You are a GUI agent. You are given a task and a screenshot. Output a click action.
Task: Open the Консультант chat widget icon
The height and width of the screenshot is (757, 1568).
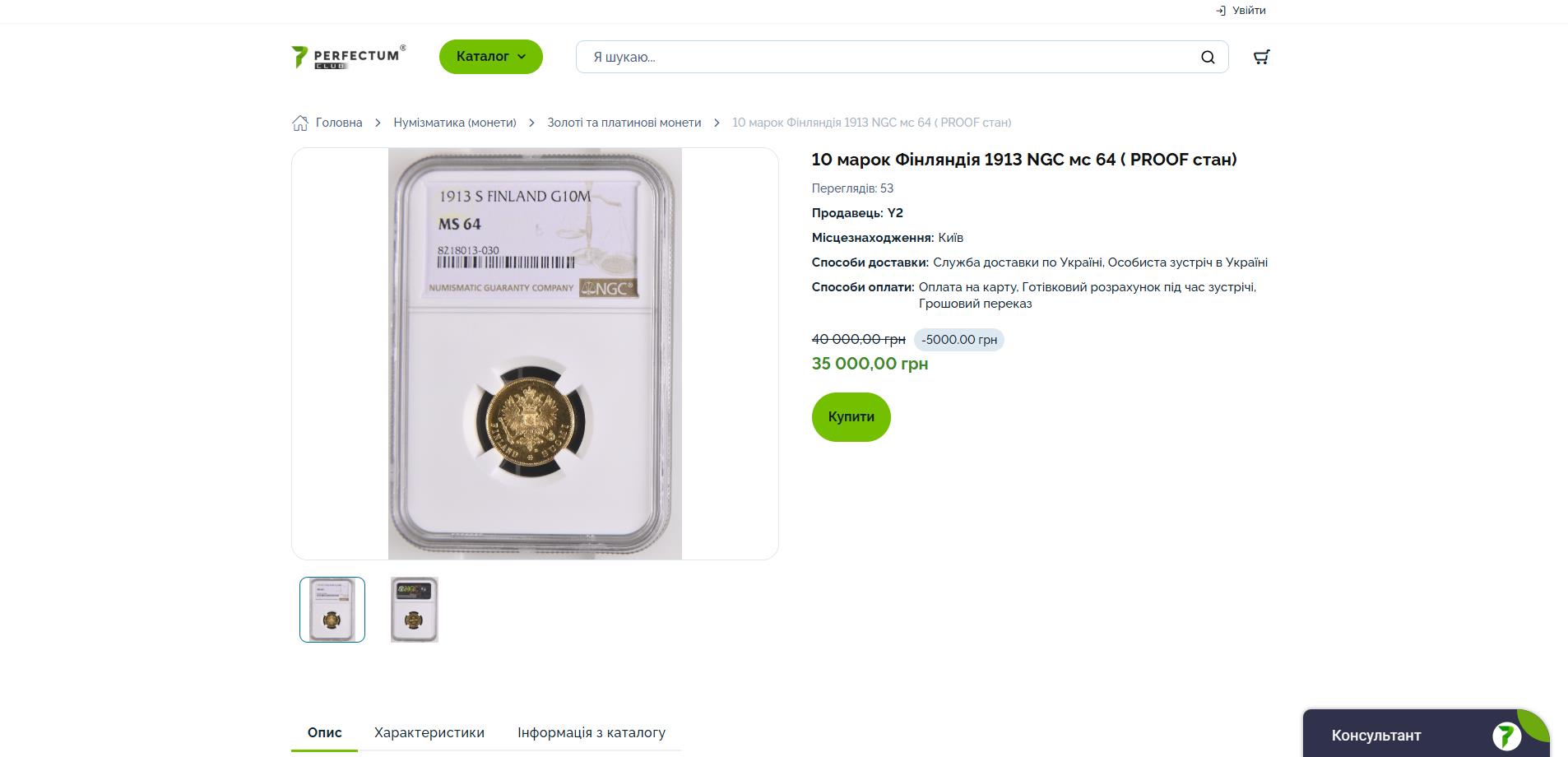(x=1506, y=736)
